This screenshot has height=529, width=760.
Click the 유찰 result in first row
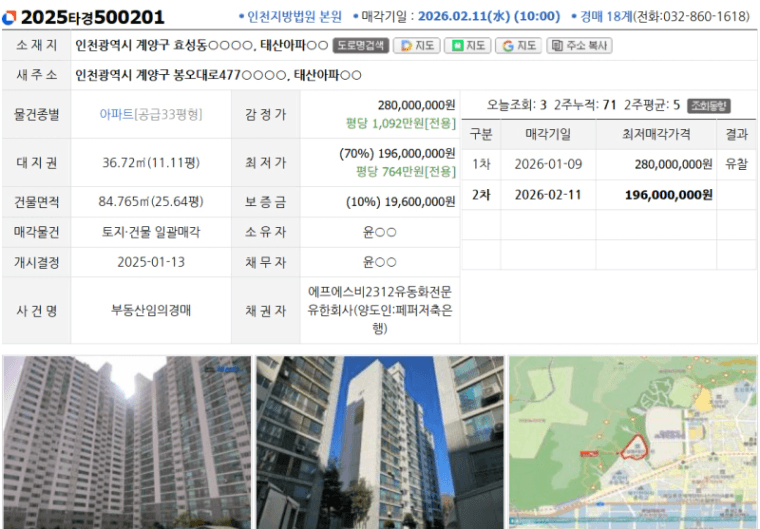tap(736, 164)
